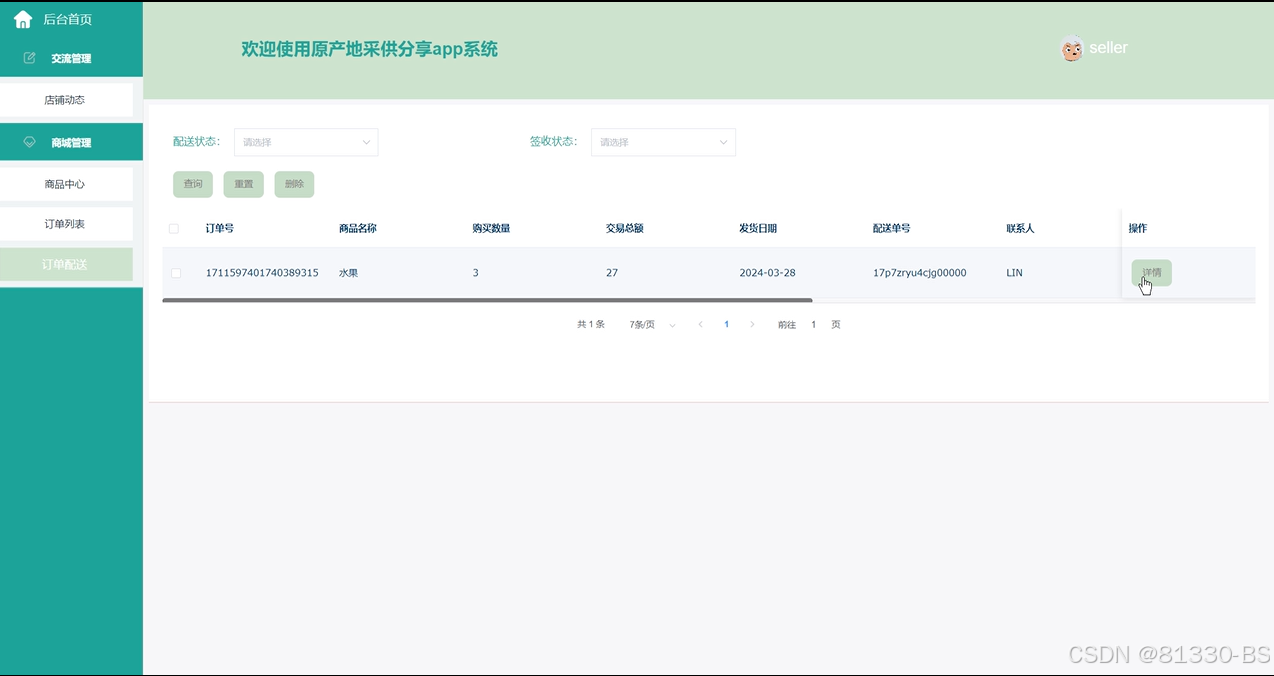Click the 商品名称 column header
The width and height of the screenshot is (1274, 676).
[358, 228]
